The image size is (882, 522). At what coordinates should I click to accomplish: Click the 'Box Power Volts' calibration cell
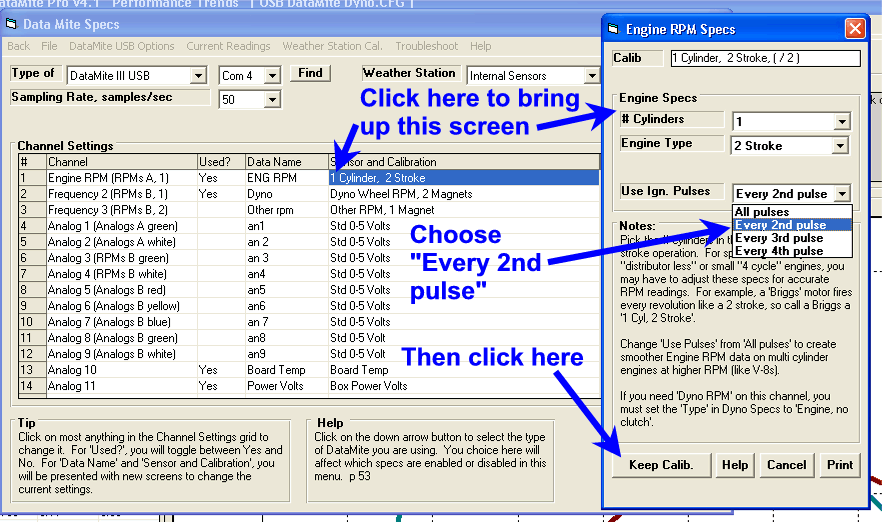click(464, 386)
